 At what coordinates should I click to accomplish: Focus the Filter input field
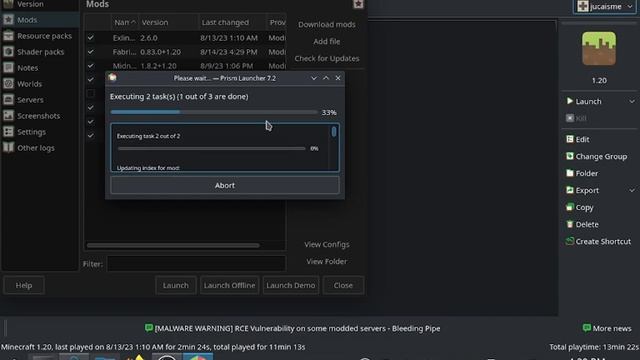[196, 264]
